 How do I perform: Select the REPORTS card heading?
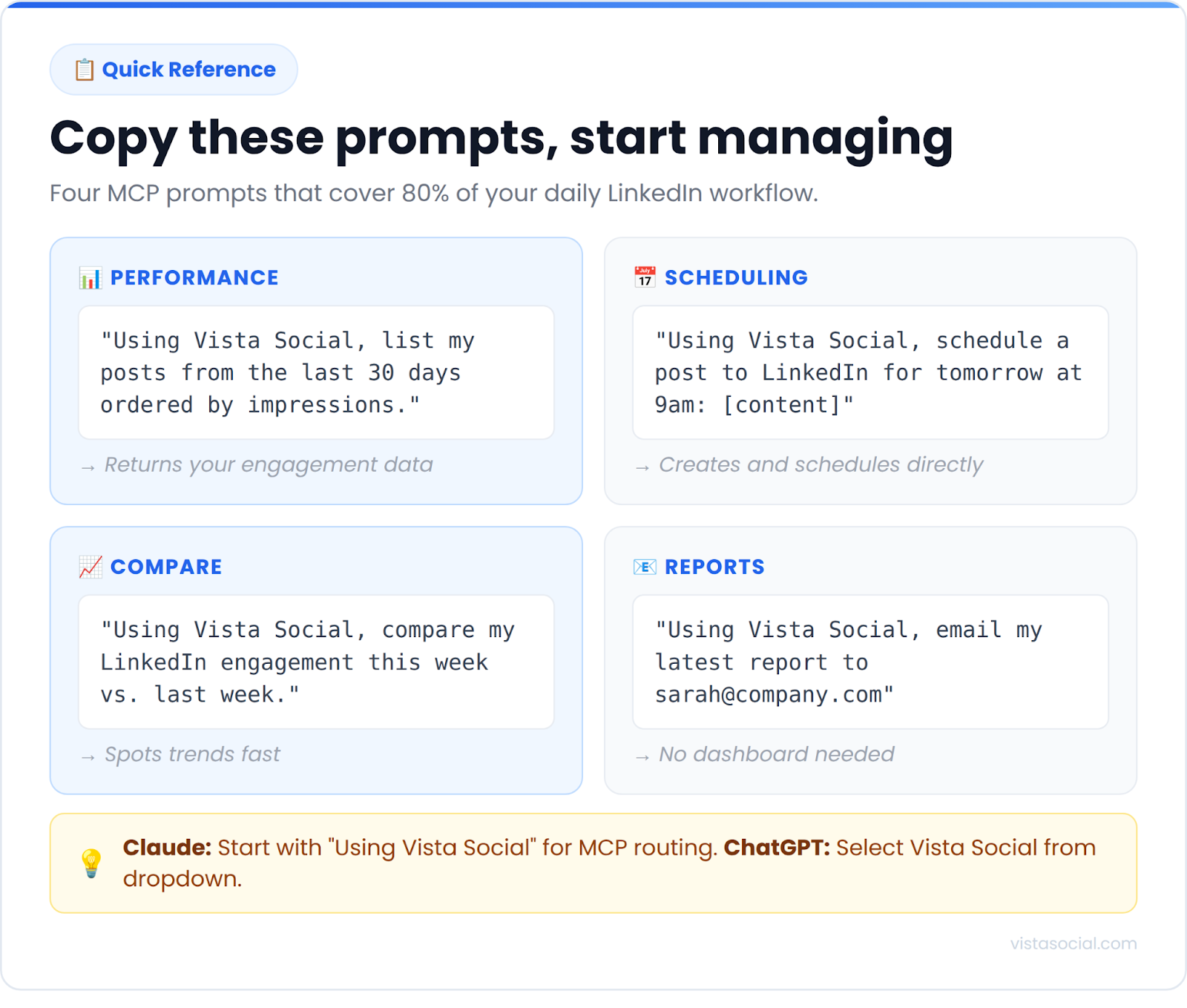714,566
